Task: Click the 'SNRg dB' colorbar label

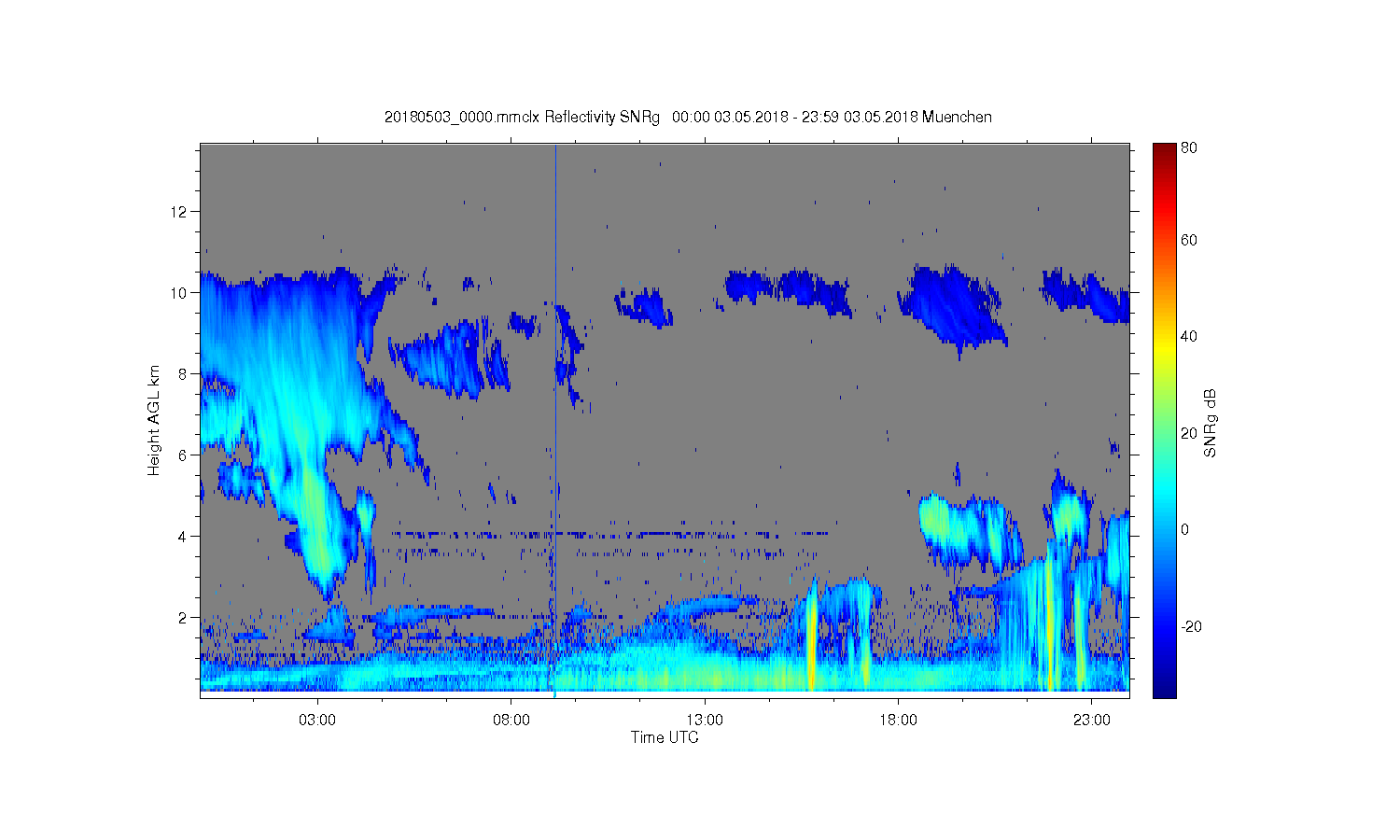Action: click(1211, 423)
